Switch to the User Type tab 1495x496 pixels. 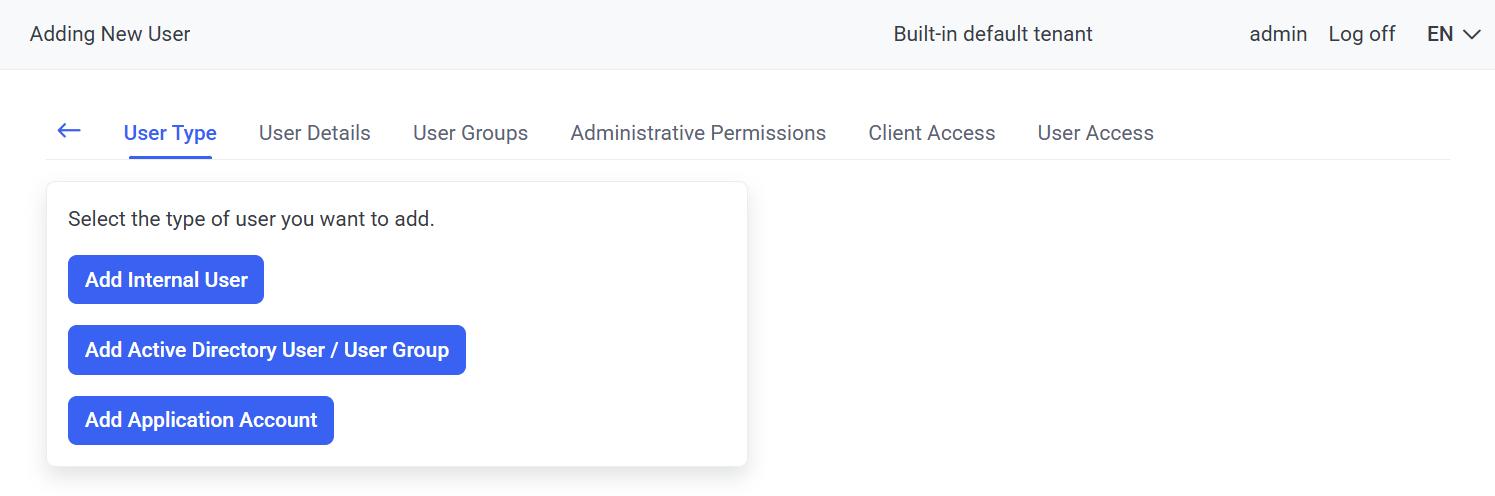[170, 133]
